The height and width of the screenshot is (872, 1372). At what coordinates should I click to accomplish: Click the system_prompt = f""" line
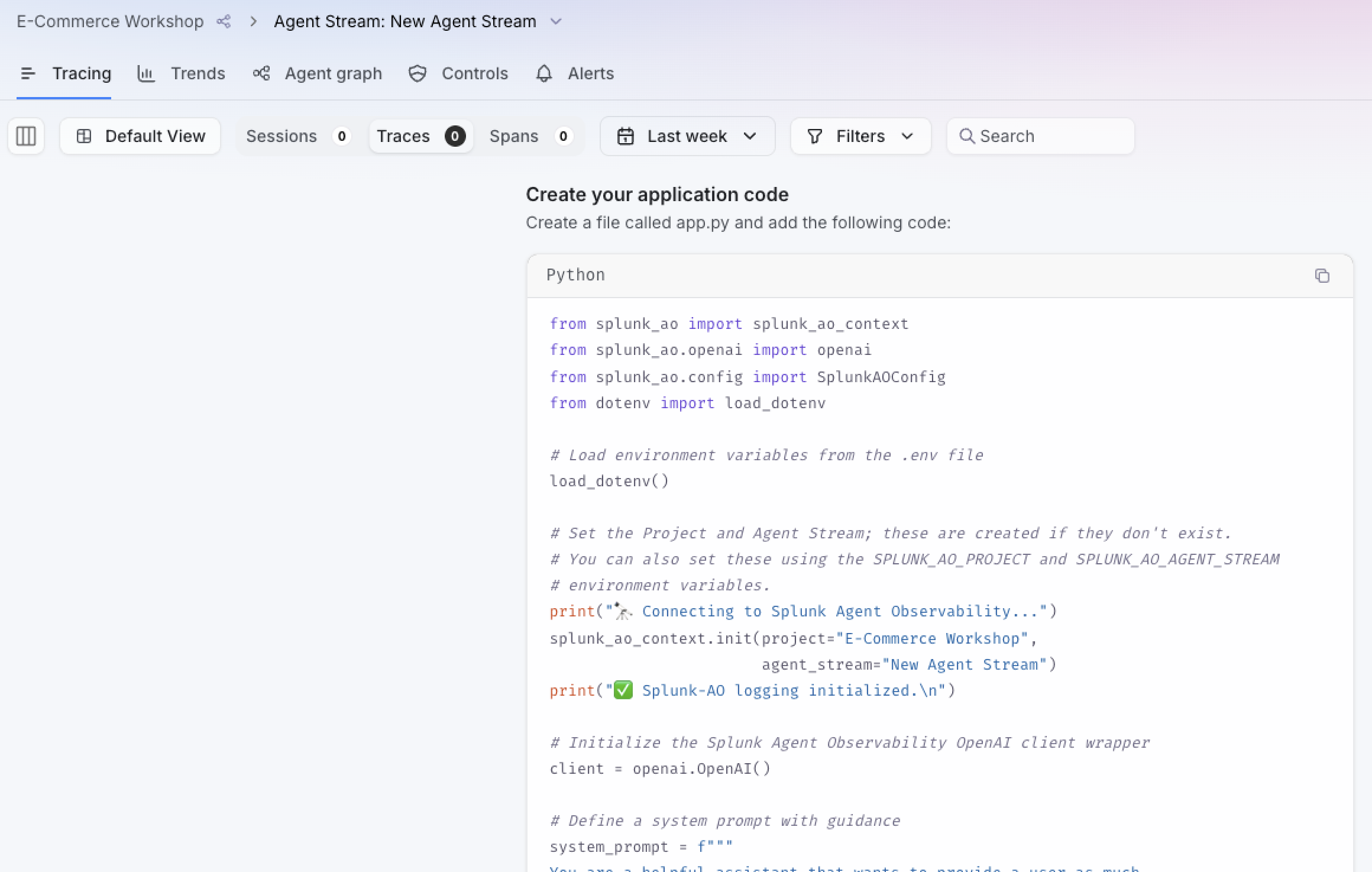tap(641, 847)
